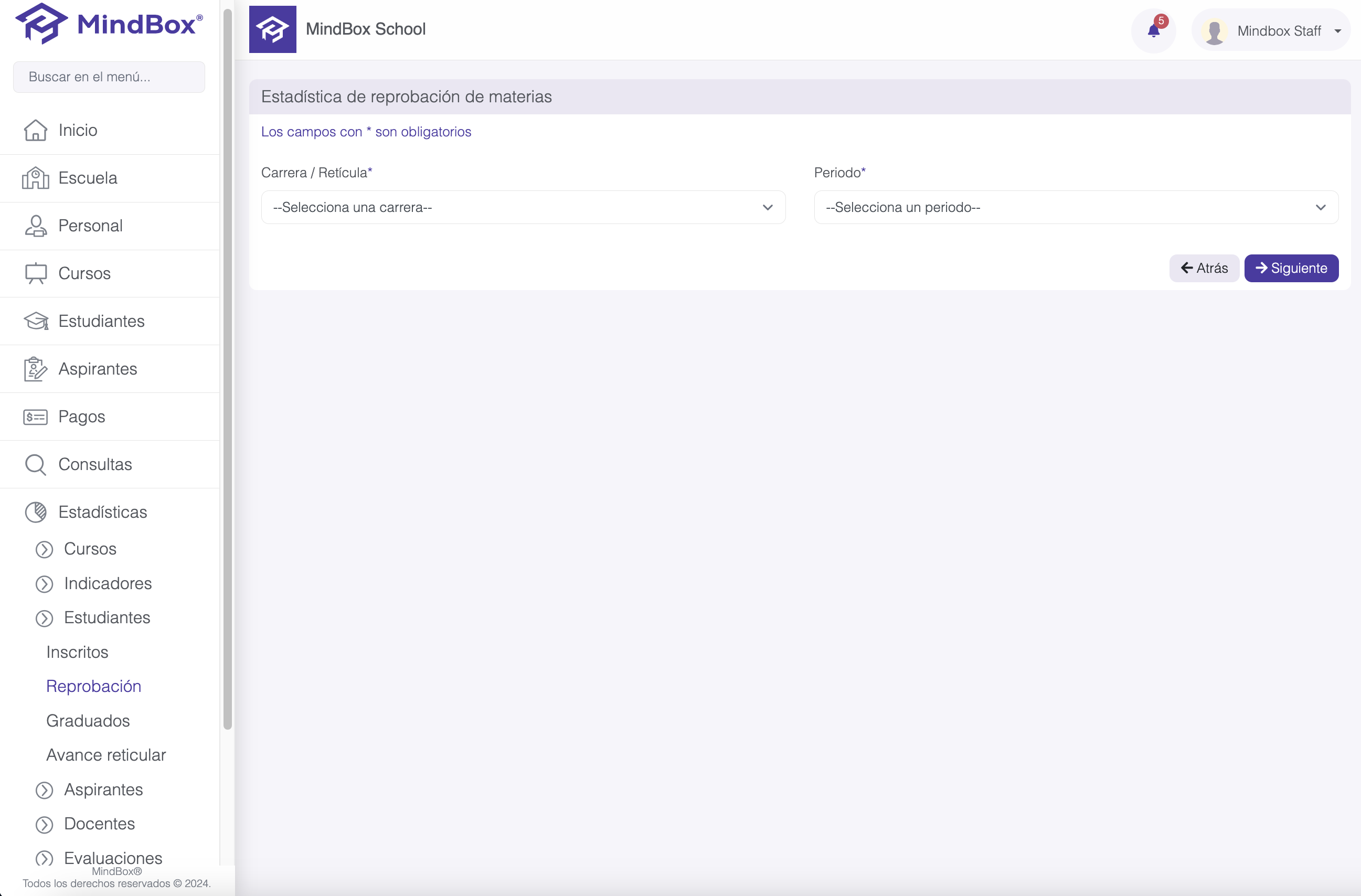The image size is (1361, 896).
Task: Click the Atrás button
Action: pos(1204,268)
